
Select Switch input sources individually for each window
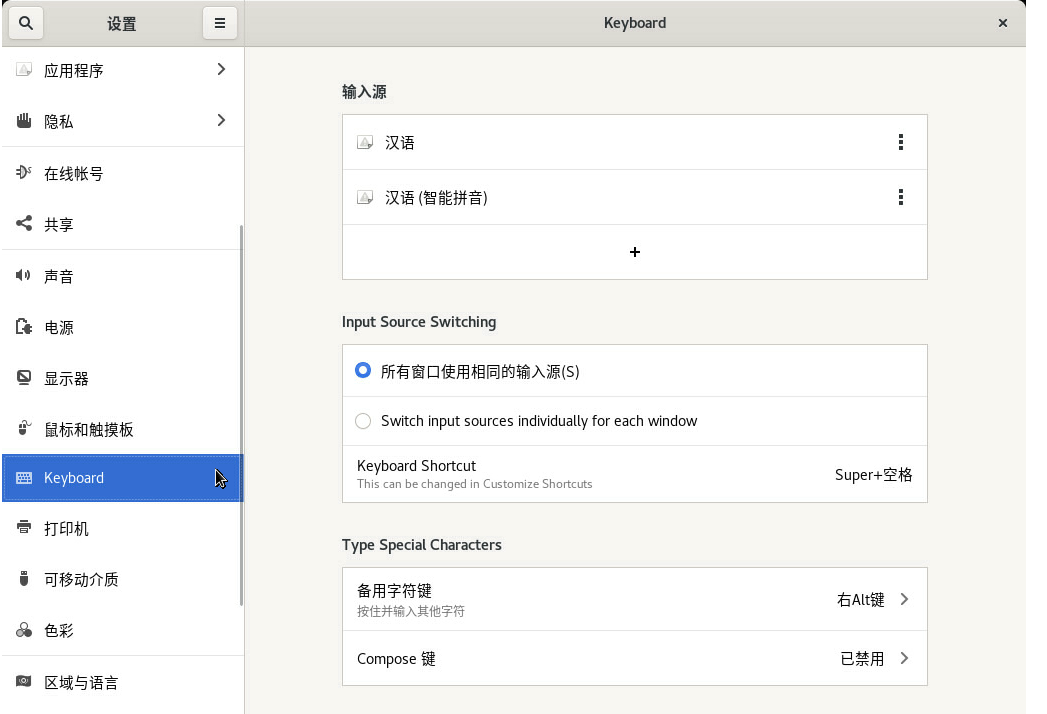click(363, 421)
